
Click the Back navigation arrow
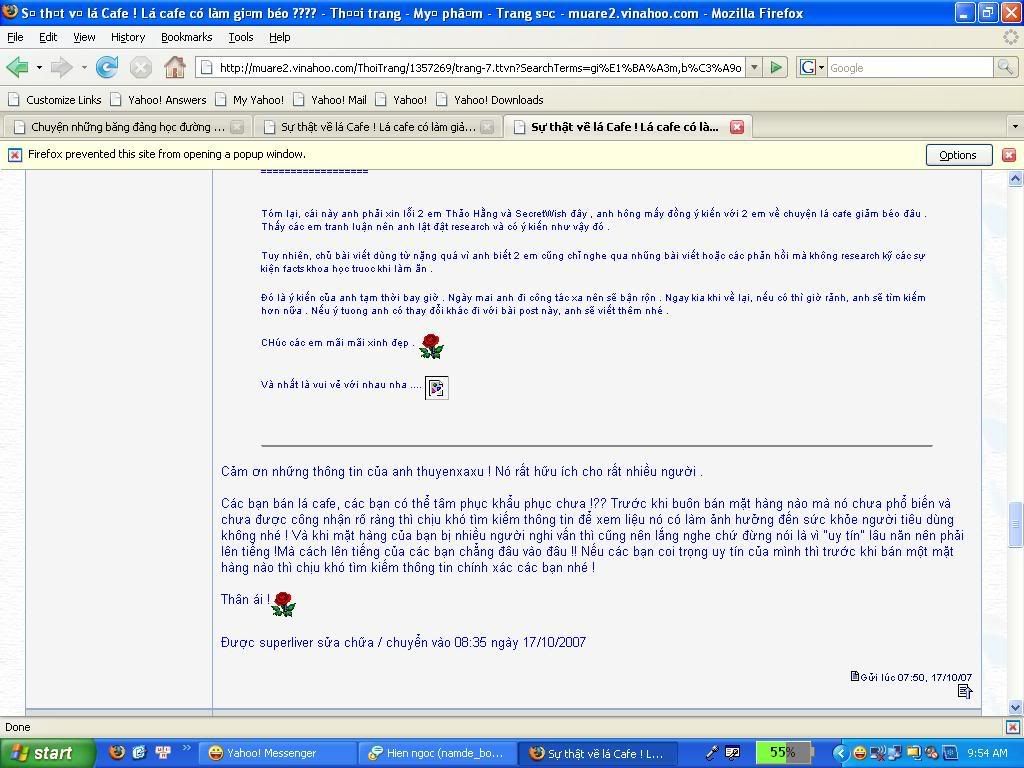point(17,68)
